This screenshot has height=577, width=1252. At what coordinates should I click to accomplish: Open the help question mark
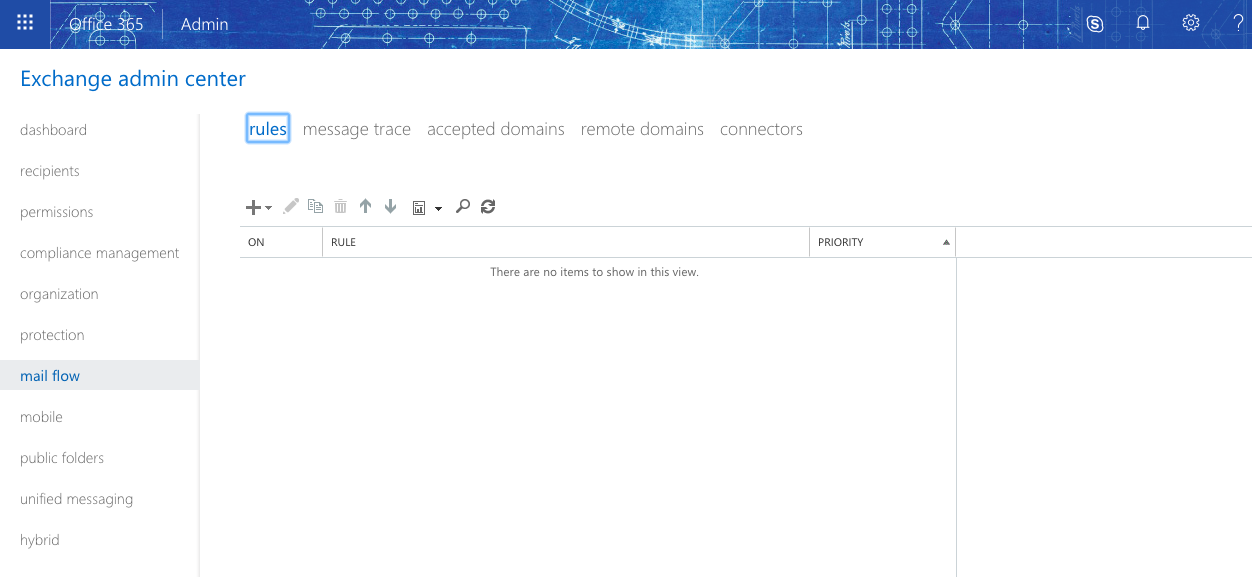pyautogui.click(x=1239, y=23)
